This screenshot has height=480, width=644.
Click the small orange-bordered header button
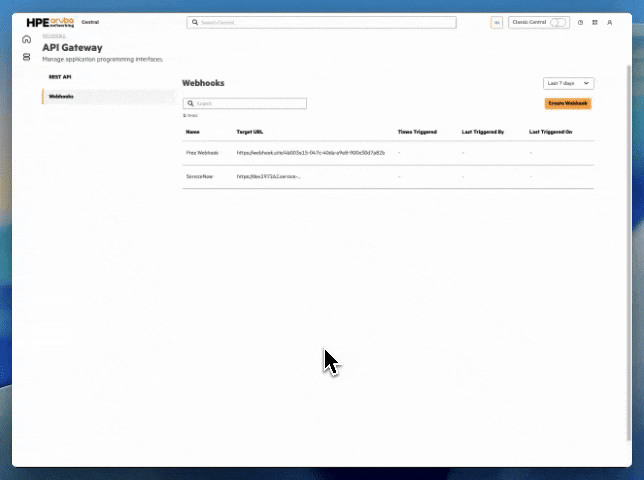click(497, 23)
